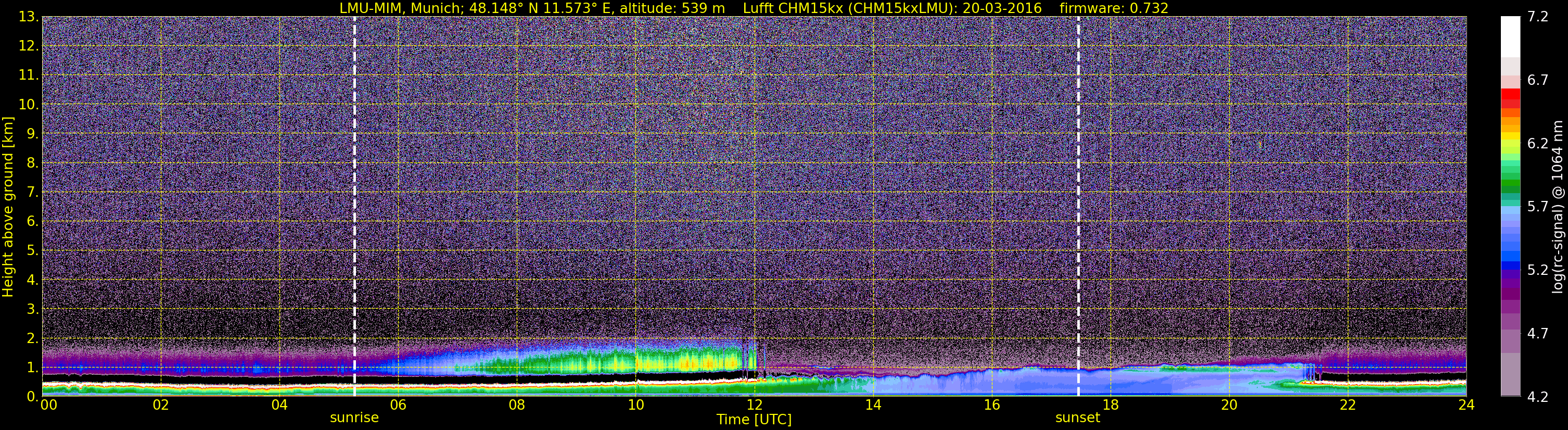1568x430 pixels.
Task: Click the time tick label '04'
Action: [x=279, y=405]
